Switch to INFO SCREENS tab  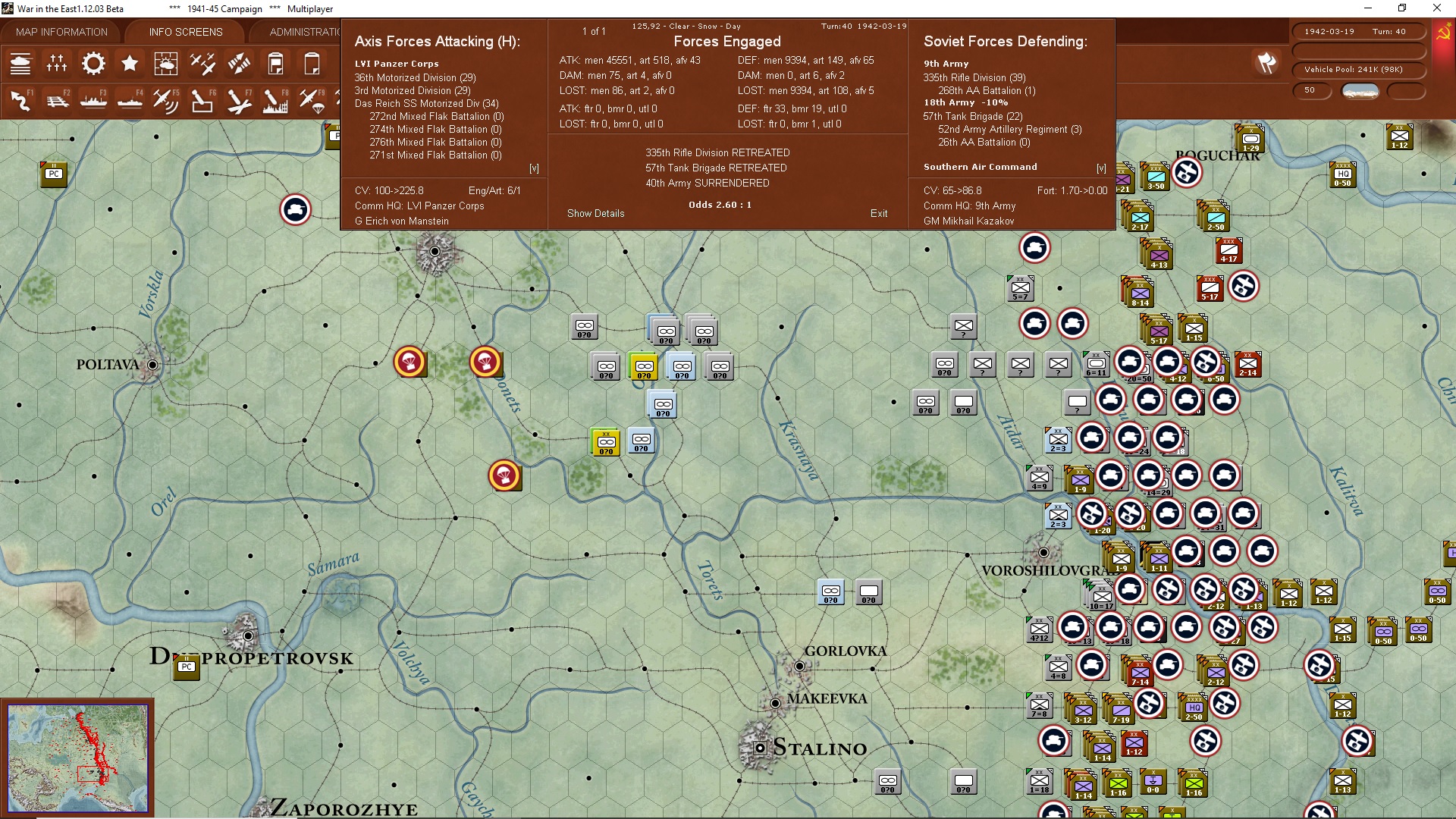pyautogui.click(x=186, y=32)
